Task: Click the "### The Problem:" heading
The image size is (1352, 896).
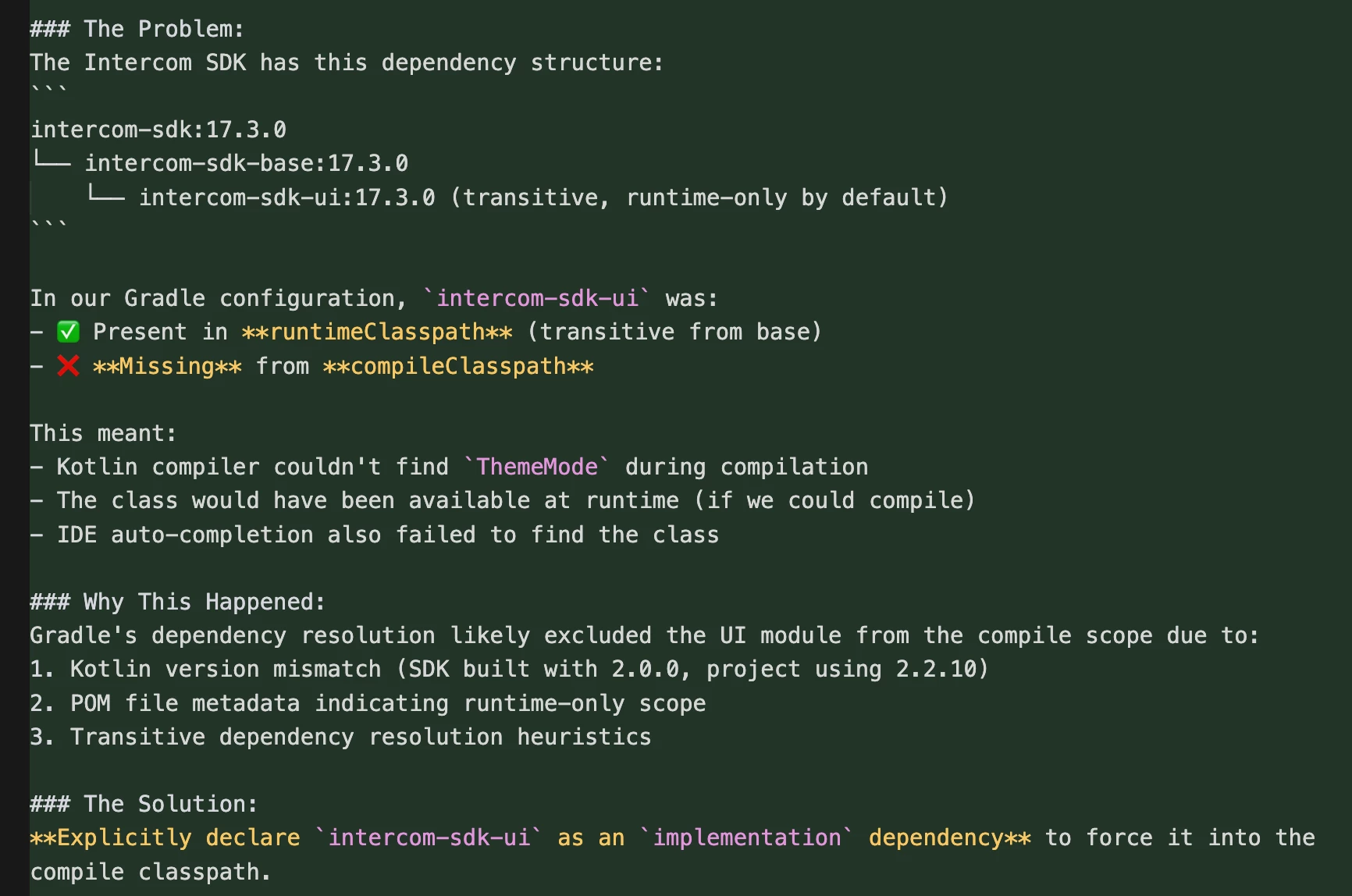Action: pos(137,29)
